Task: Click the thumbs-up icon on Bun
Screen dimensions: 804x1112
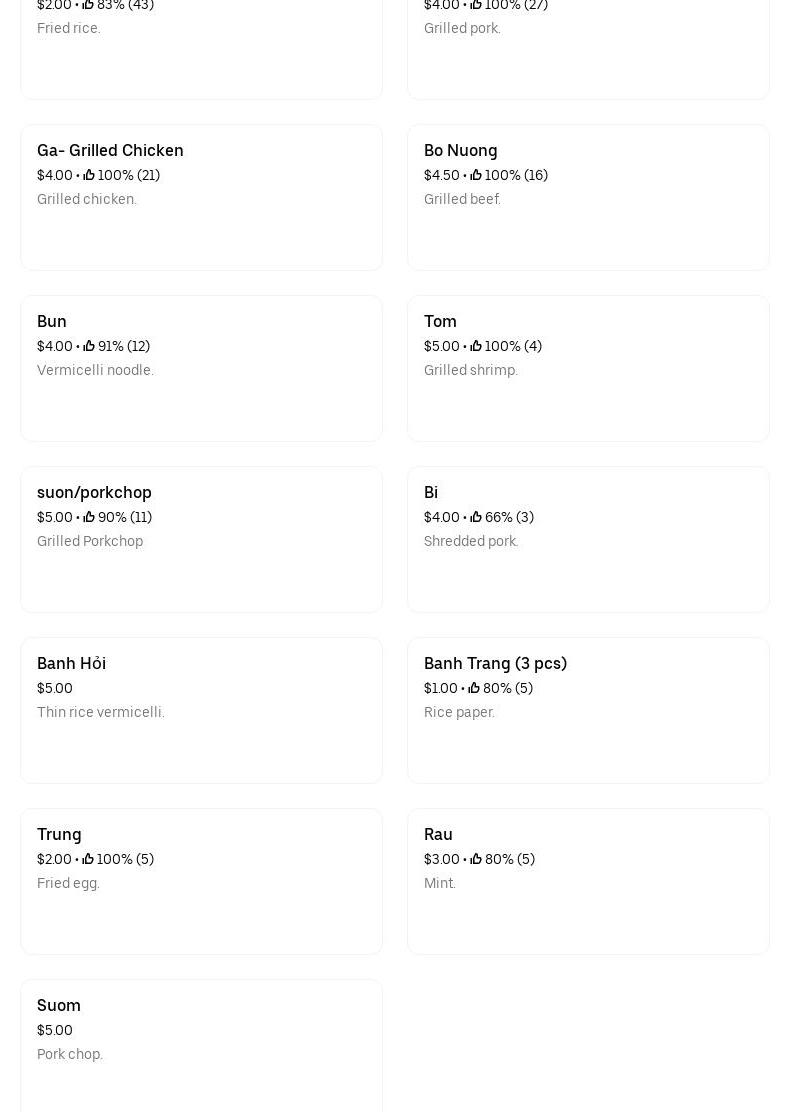Action: point(89,346)
